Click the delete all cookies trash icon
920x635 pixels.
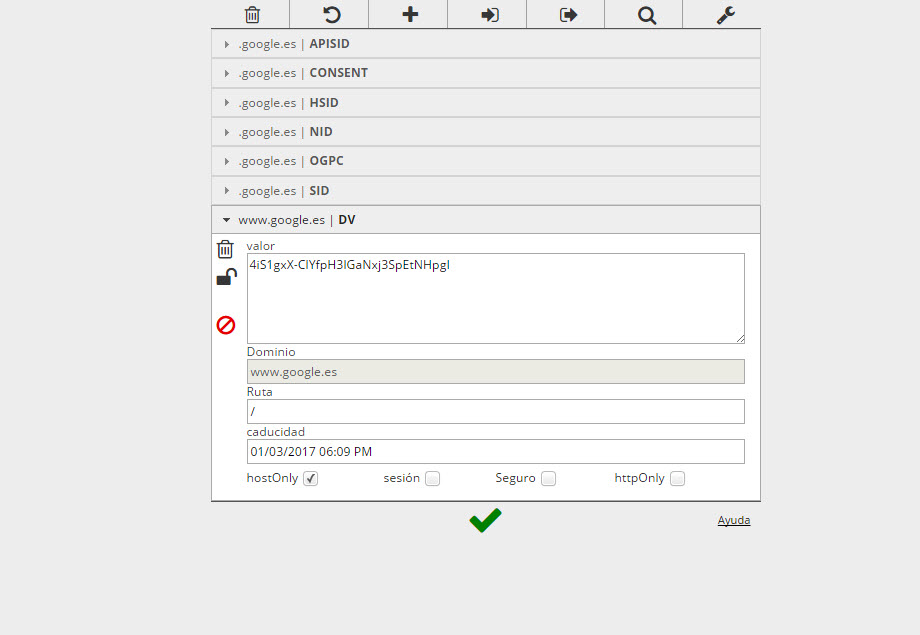tap(252, 15)
